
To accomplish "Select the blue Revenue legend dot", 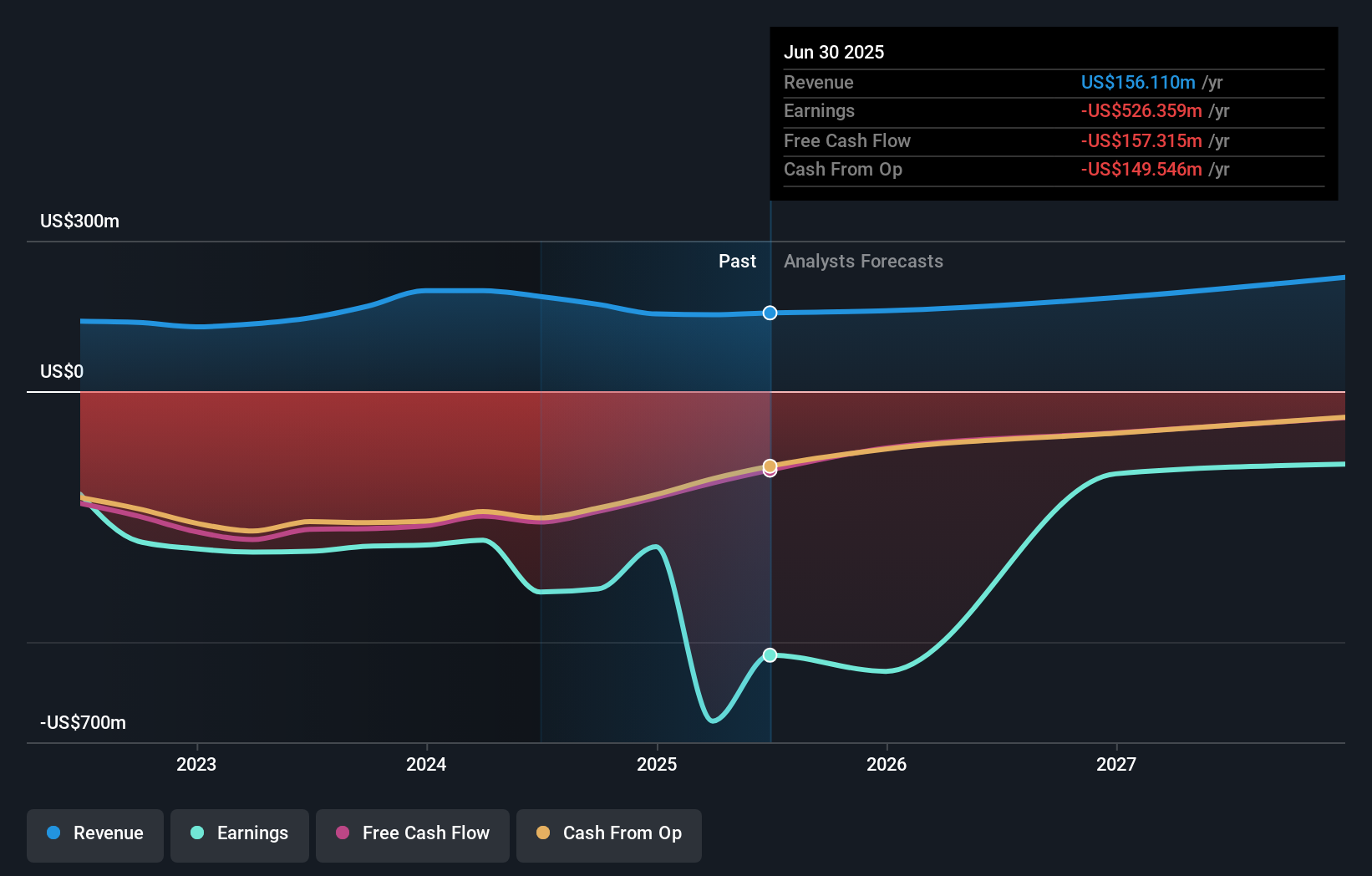I will pos(53,833).
